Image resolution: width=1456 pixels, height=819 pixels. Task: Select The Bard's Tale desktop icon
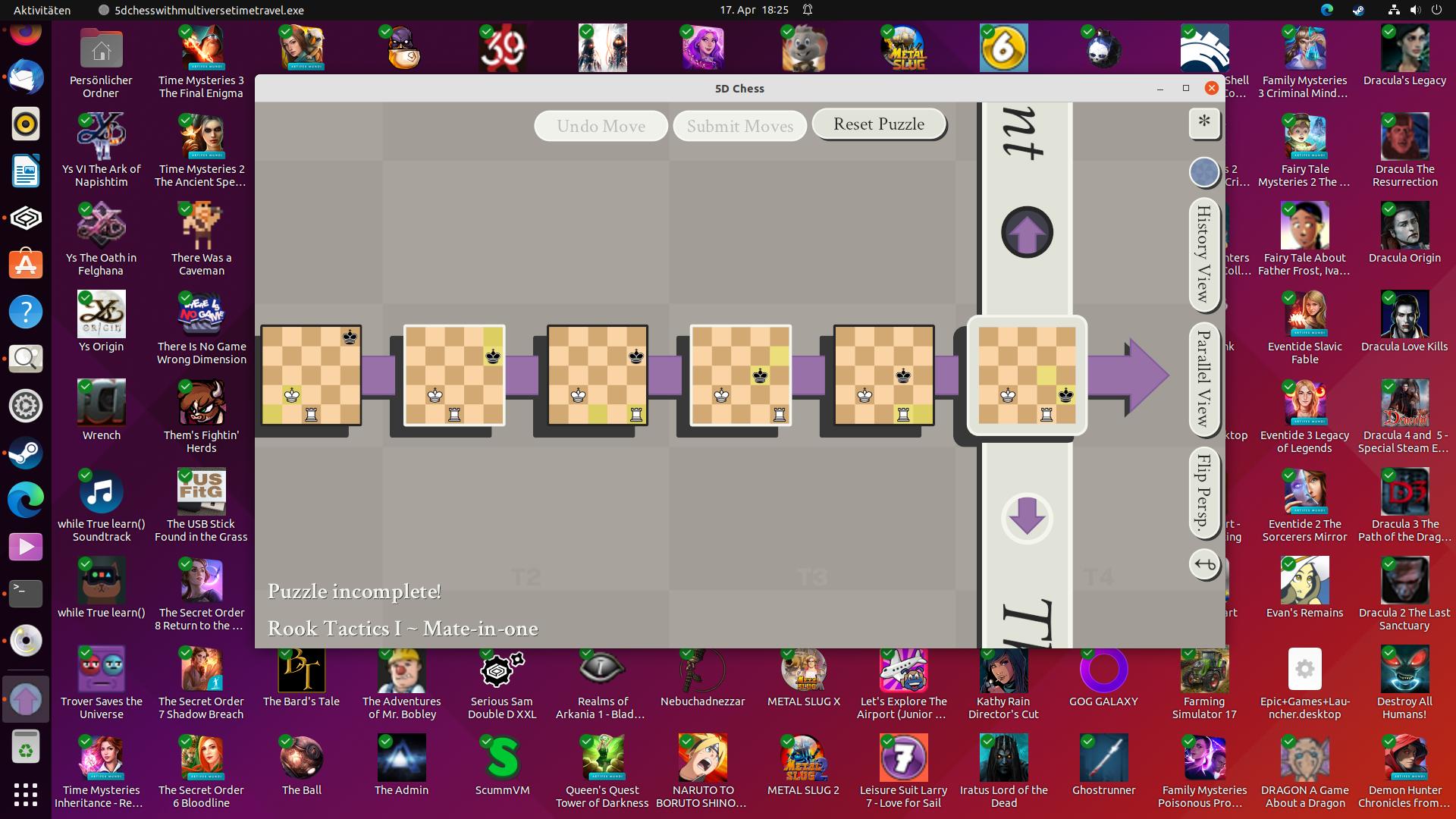tap(301, 677)
